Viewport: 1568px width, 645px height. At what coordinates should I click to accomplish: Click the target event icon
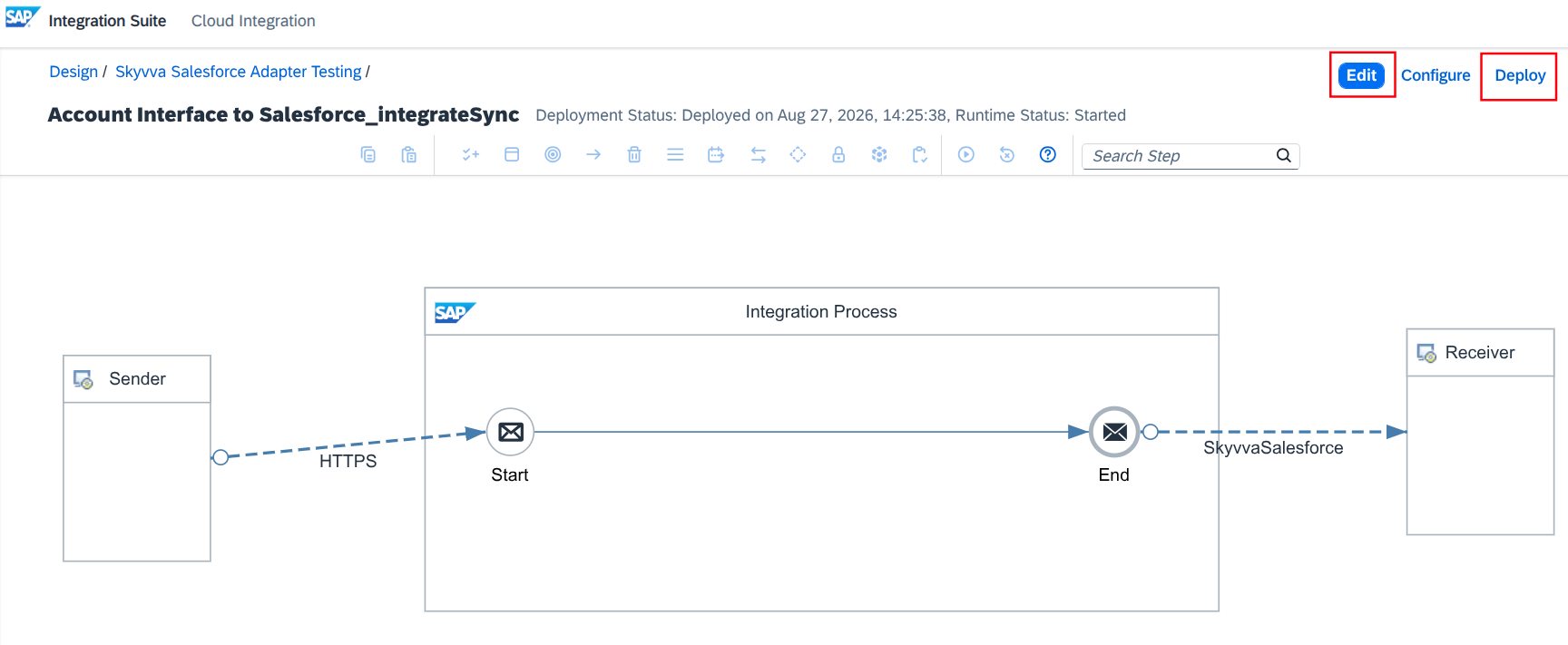(553, 154)
